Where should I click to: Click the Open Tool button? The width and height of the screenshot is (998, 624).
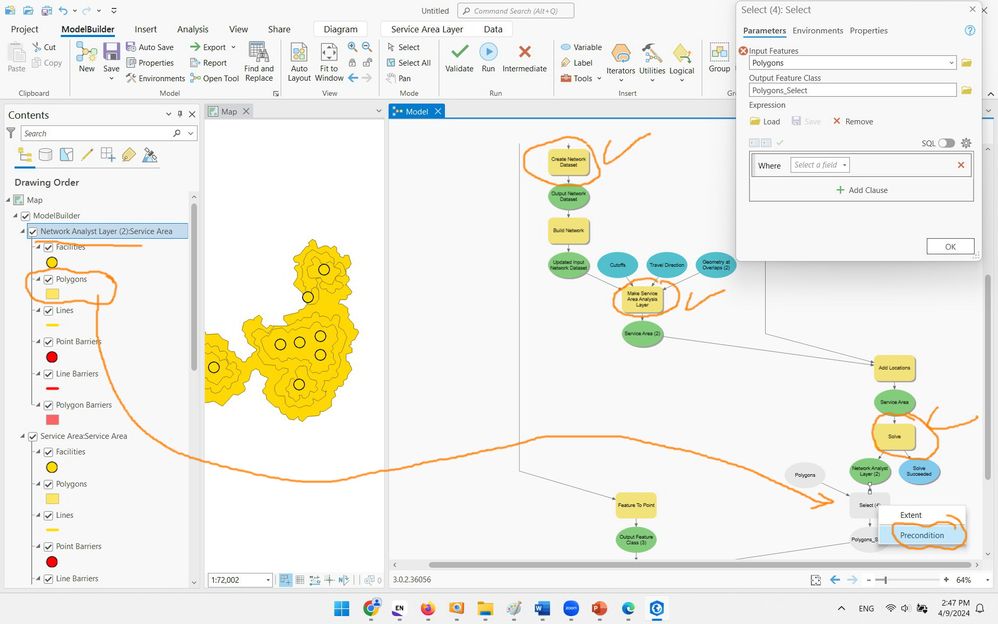(x=214, y=78)
